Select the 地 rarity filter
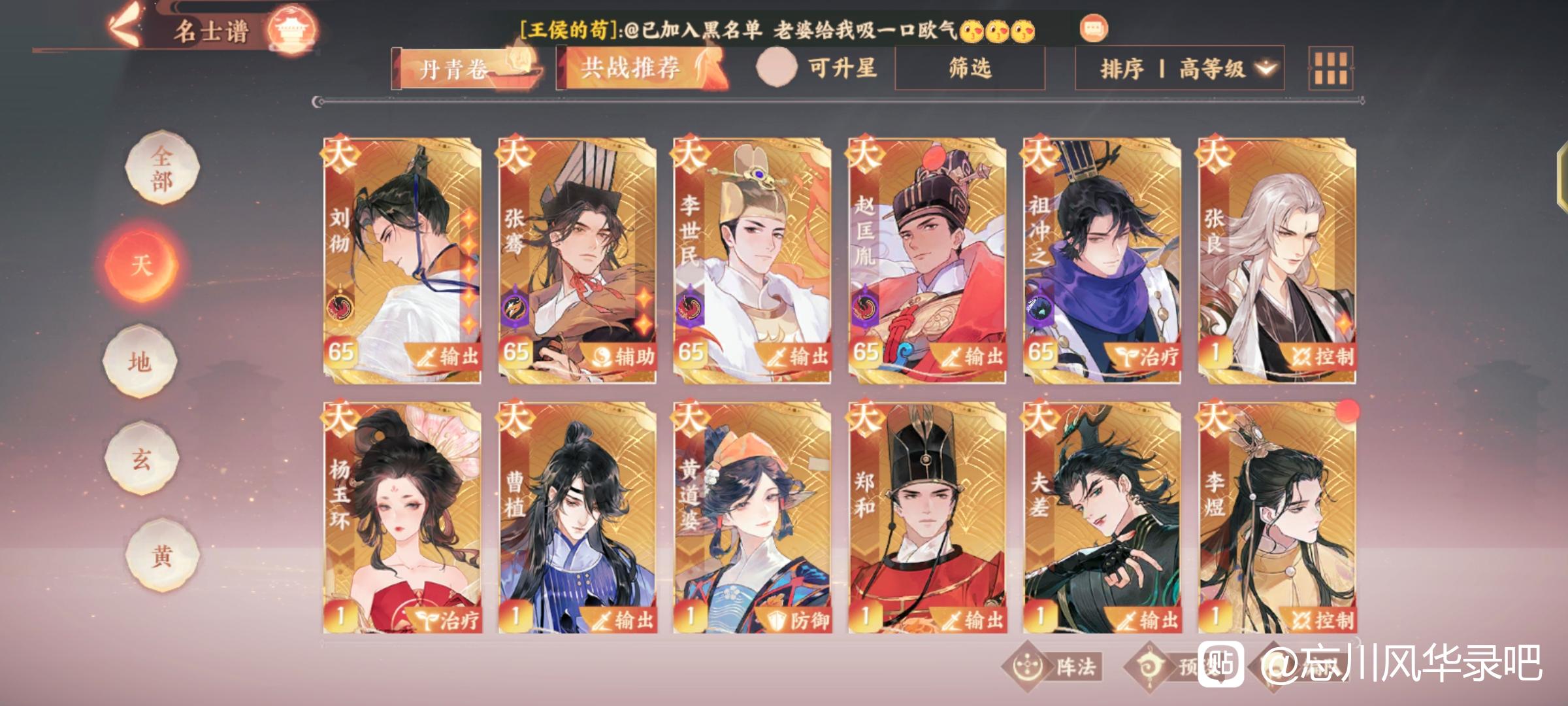 point(139,361)
